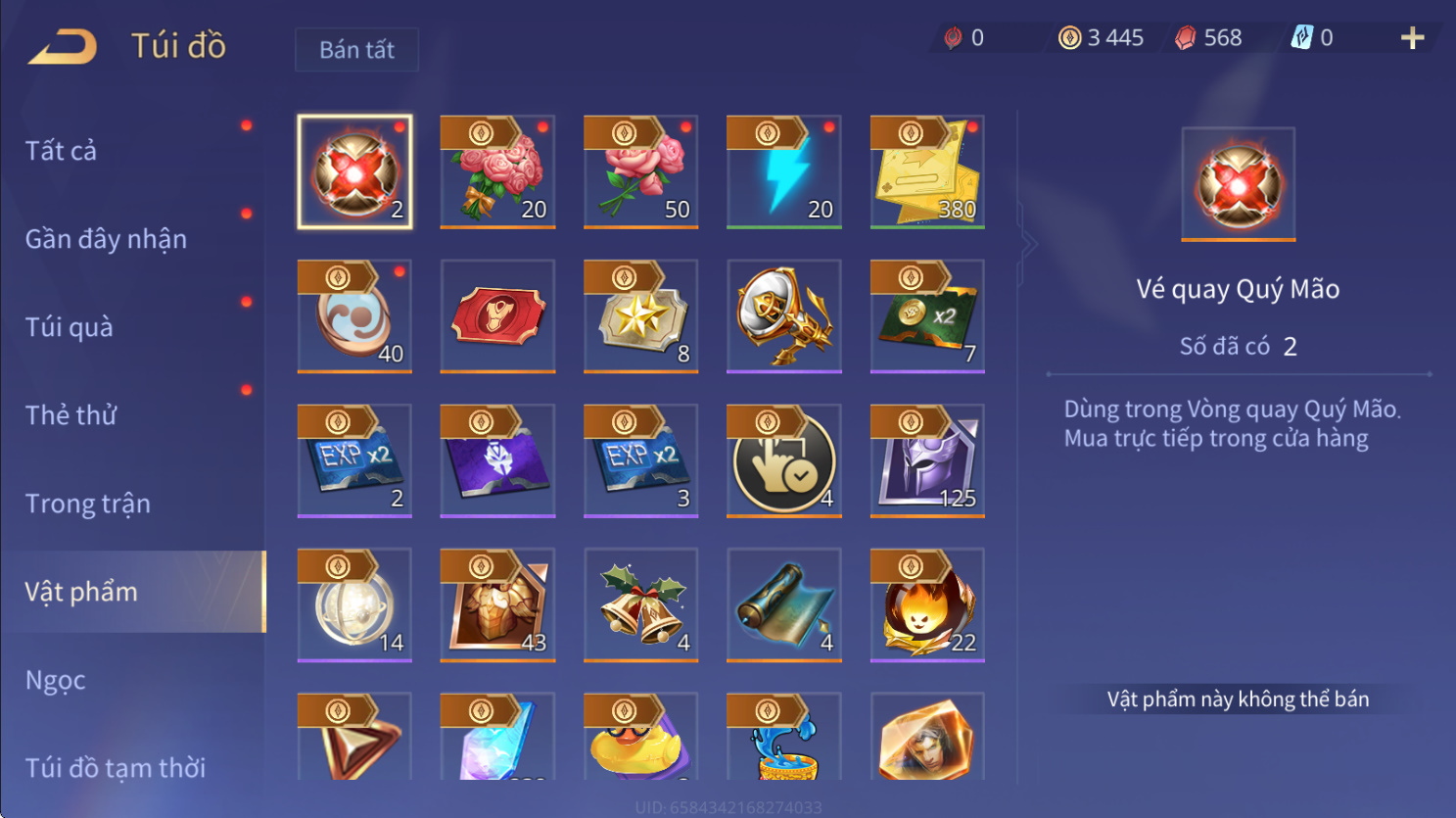Viewport: 1456px width, 818px height.
Task: Select the yellow rubber duck item
Action: [641, 737]
